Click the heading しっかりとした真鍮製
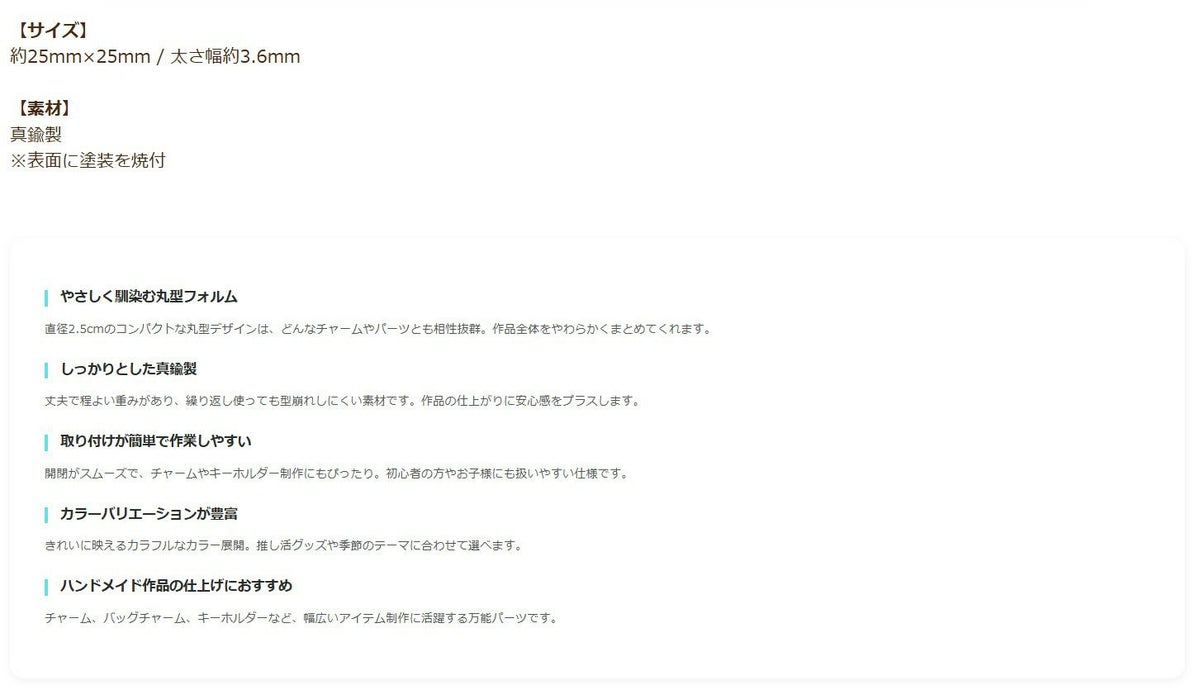Screen dimensions: 1200x690 (x=129, y=369)
